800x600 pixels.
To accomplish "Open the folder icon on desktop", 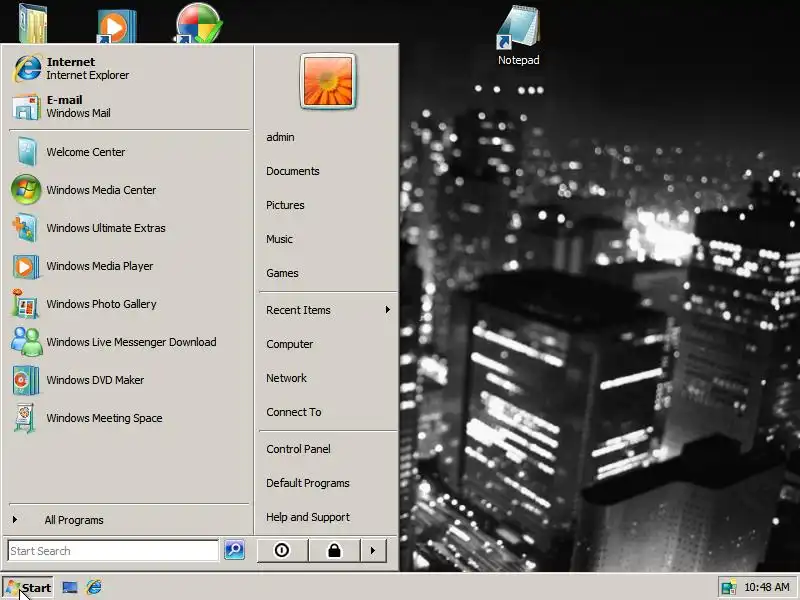I will click(x=33, y=23).
